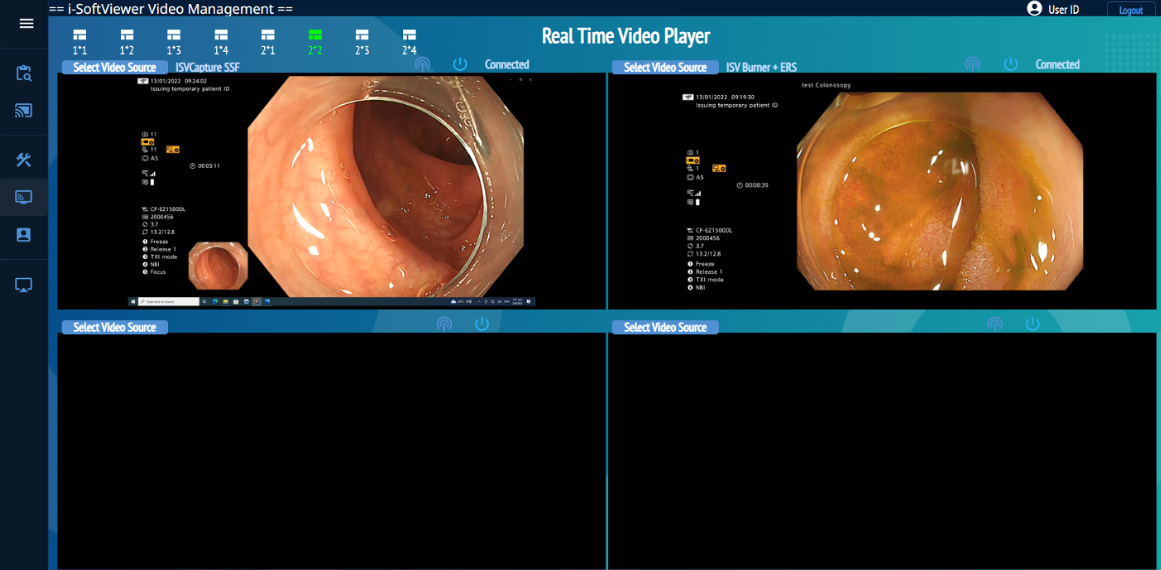Select Video Source for bottom-right empty panel

665,327
